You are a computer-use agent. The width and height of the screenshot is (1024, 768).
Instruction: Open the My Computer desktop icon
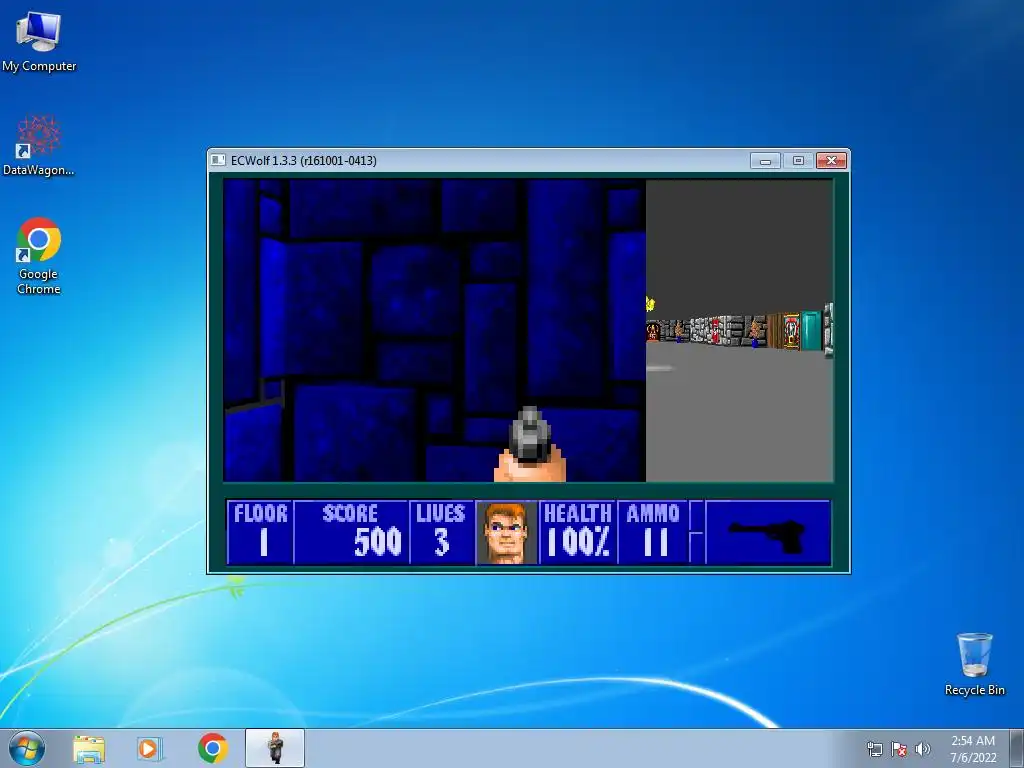click(x=39, y=41)
